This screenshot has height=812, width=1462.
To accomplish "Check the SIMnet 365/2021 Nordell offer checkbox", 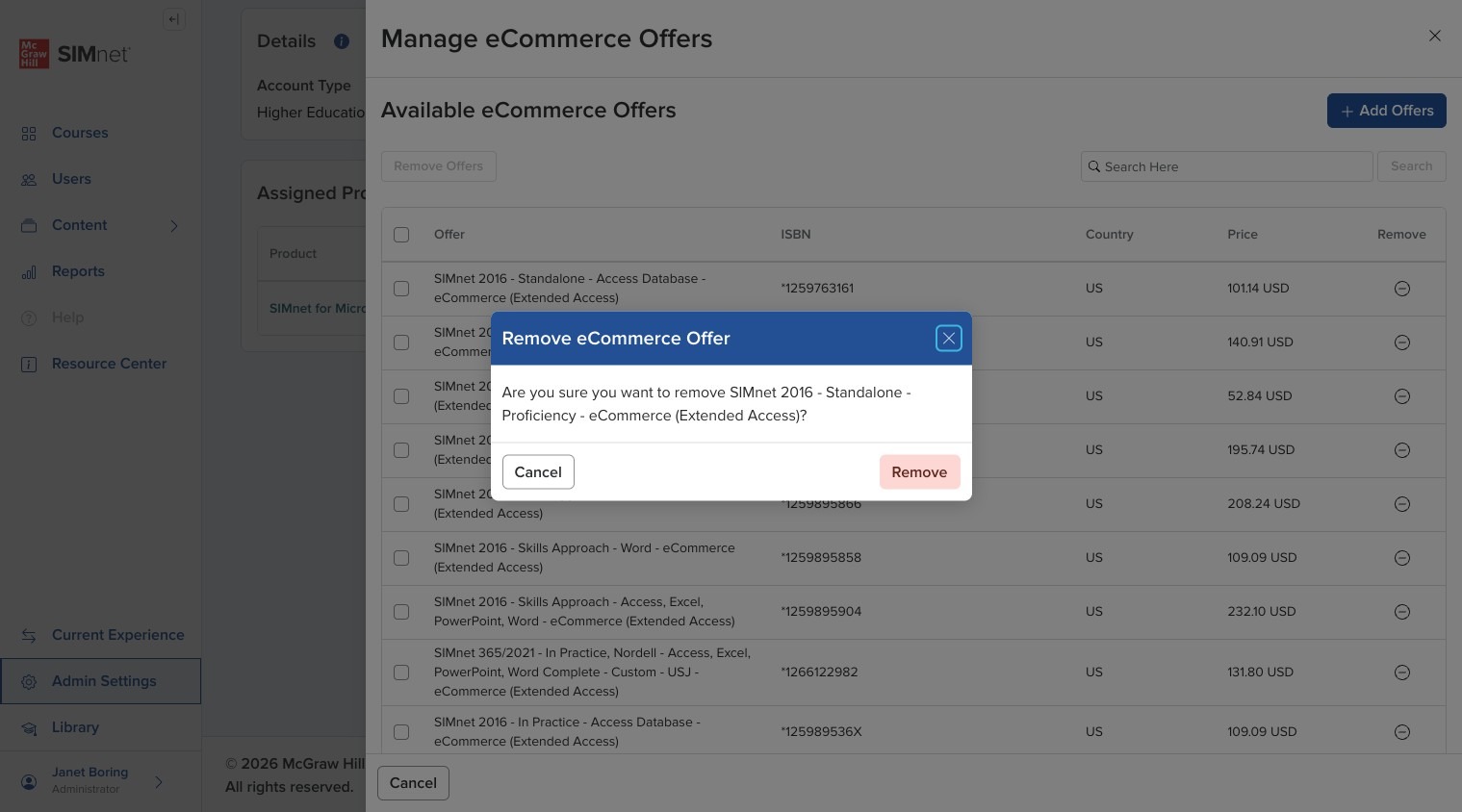I will click(401, 672).
